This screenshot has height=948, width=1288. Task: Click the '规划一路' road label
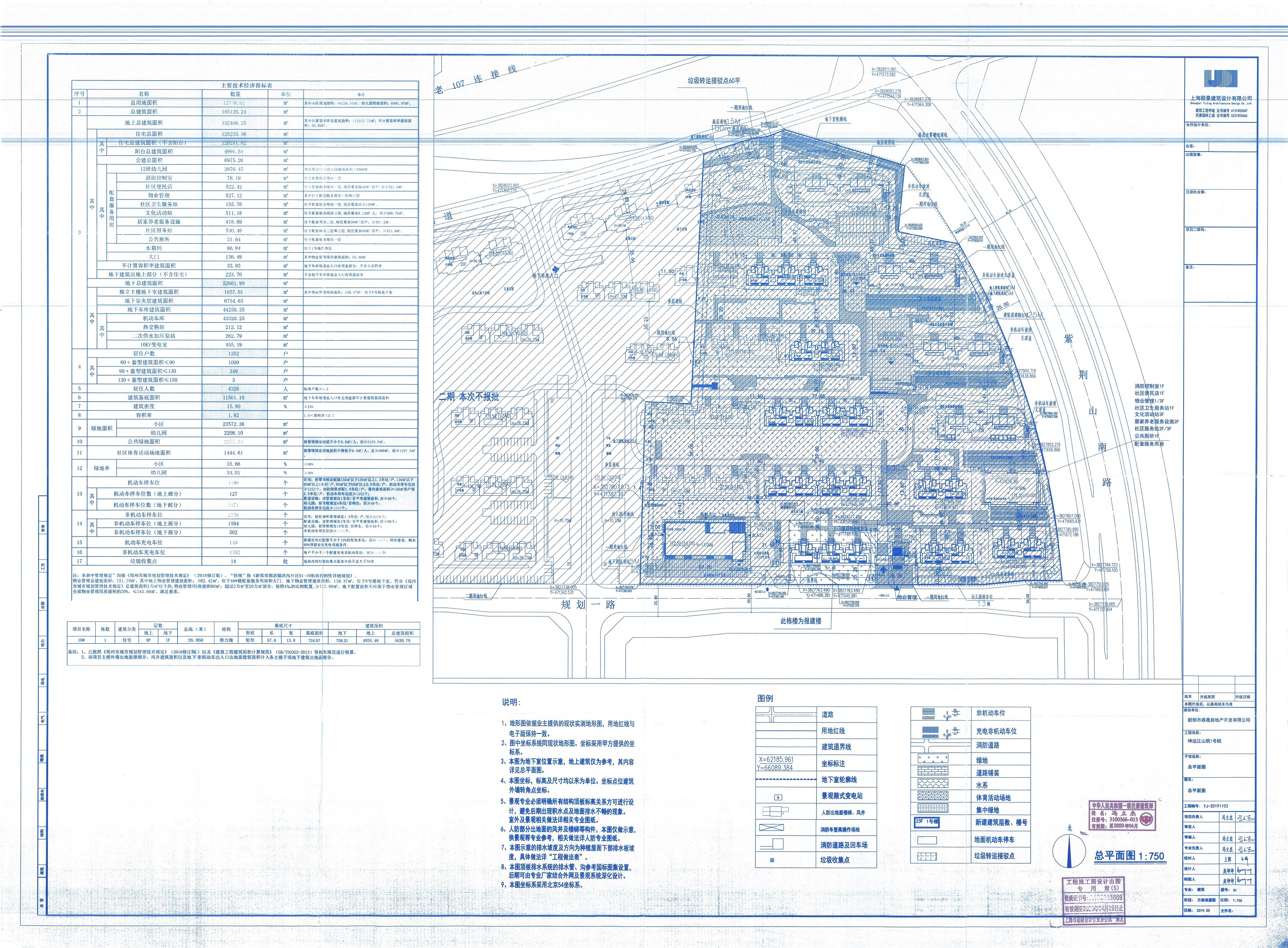[x=588, y=604]
